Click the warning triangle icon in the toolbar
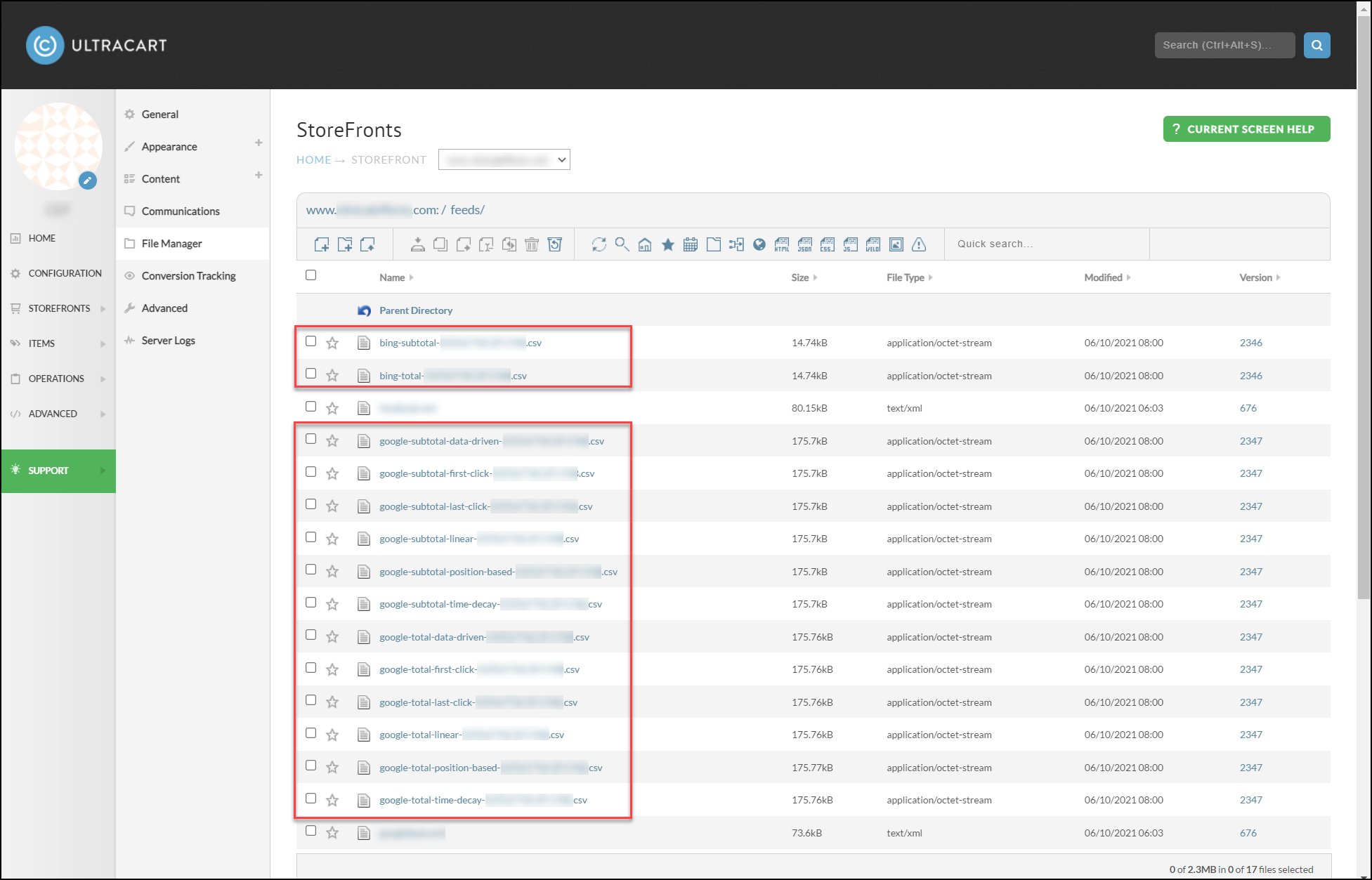 click(919, 244)
